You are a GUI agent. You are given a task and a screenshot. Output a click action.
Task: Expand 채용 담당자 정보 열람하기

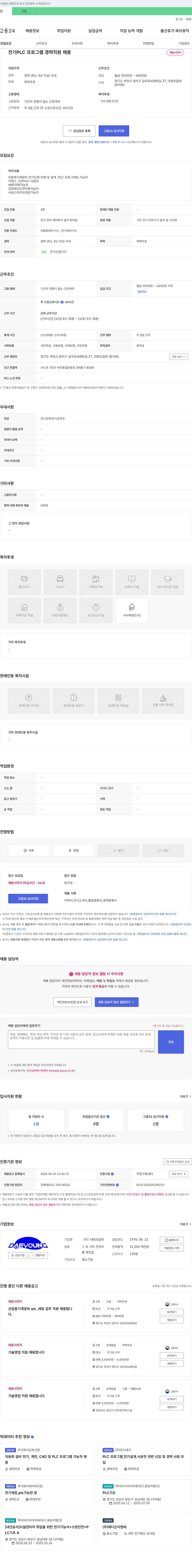116,1002
